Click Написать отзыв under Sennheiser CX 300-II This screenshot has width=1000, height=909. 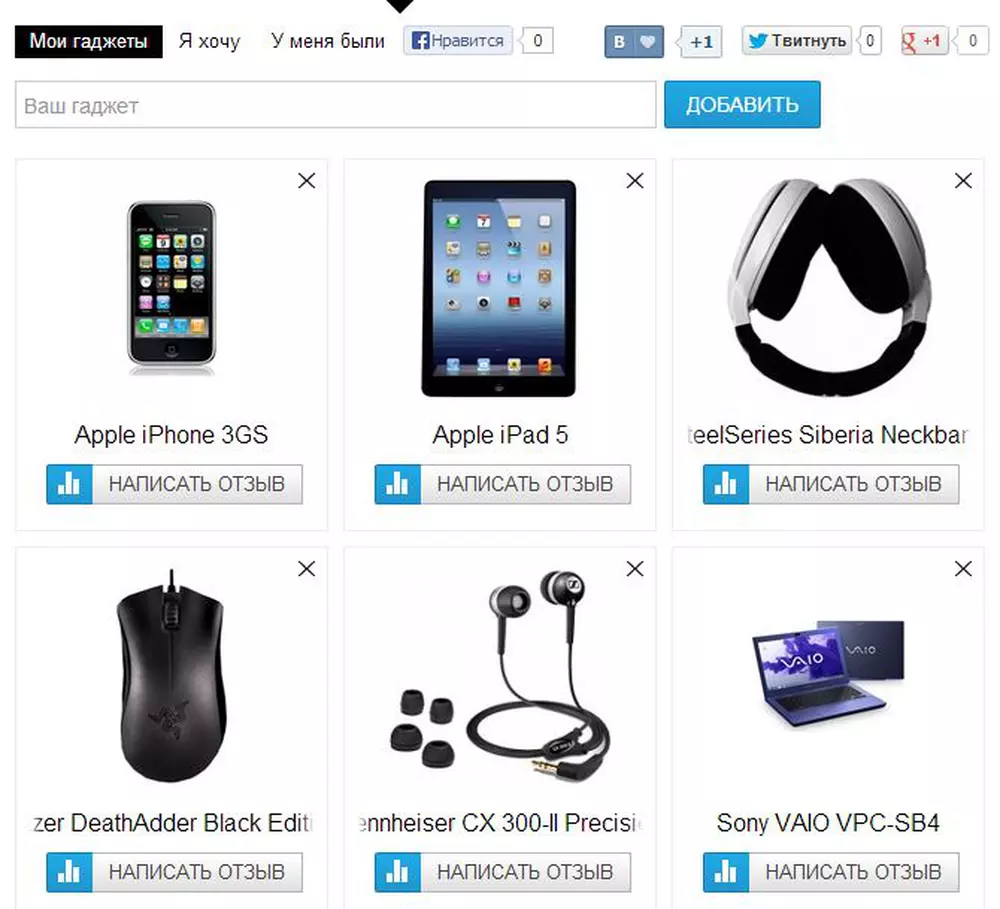(526, 872)
